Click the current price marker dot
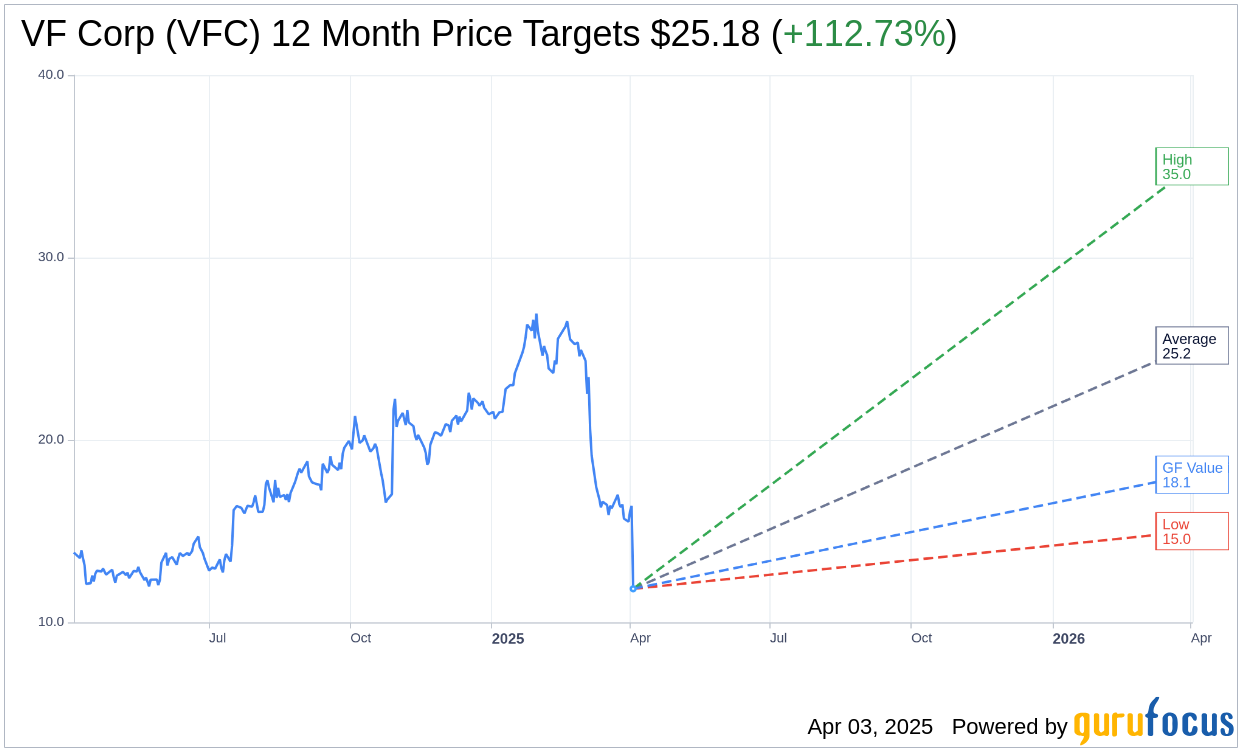The height and width of the screenshot is (752, 1242). tap(633, 588)
